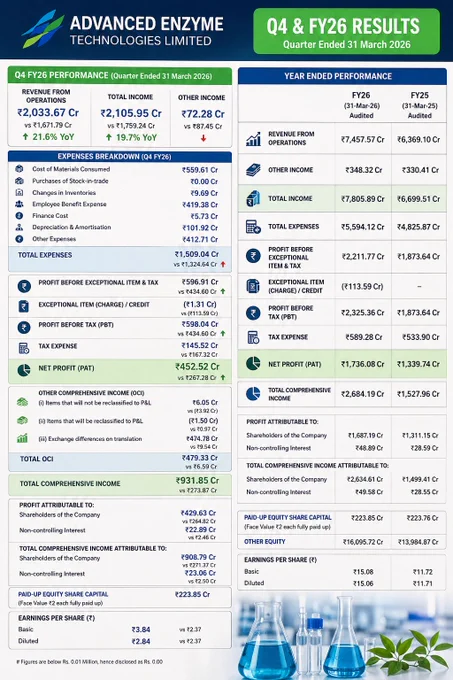Click green up arrow next to 21.6% YoY
Viewport: 453px width, 680px height.
[x=25, y=137]
